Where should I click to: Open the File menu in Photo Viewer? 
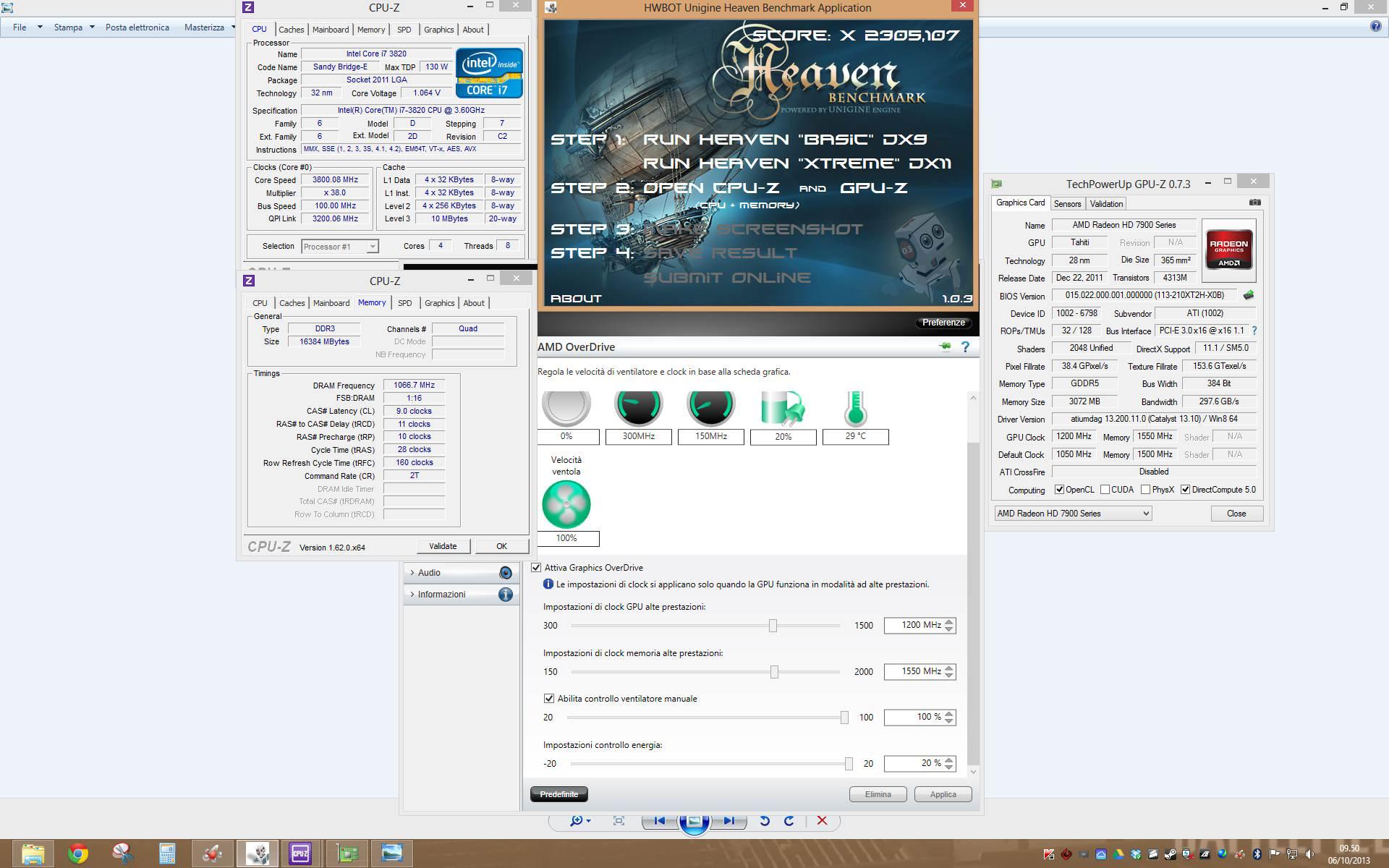pos(20,27)
